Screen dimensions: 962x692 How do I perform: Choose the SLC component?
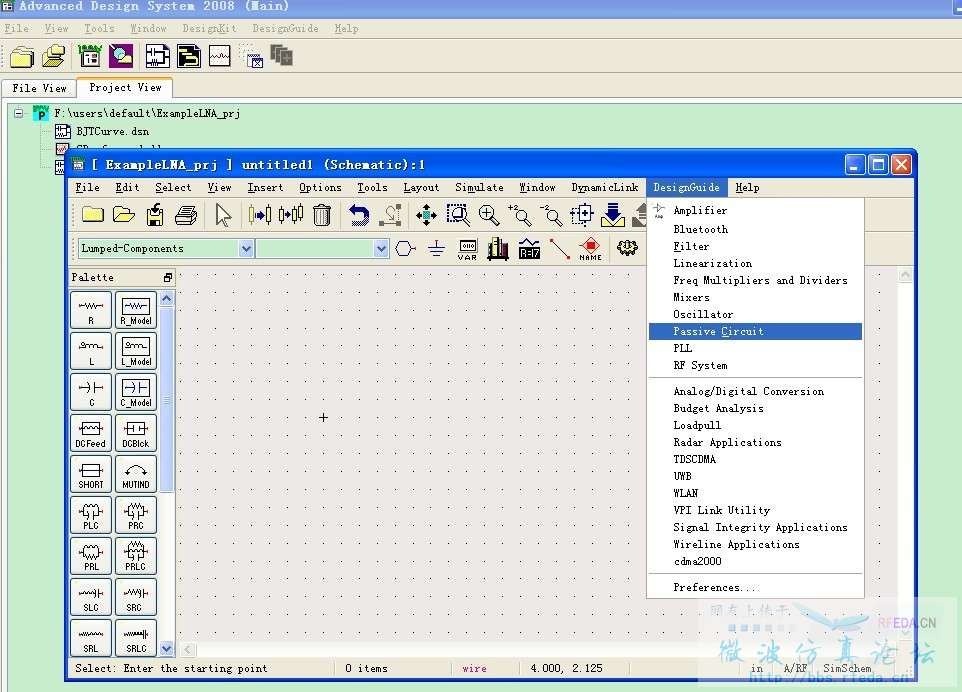pos(91,597)
